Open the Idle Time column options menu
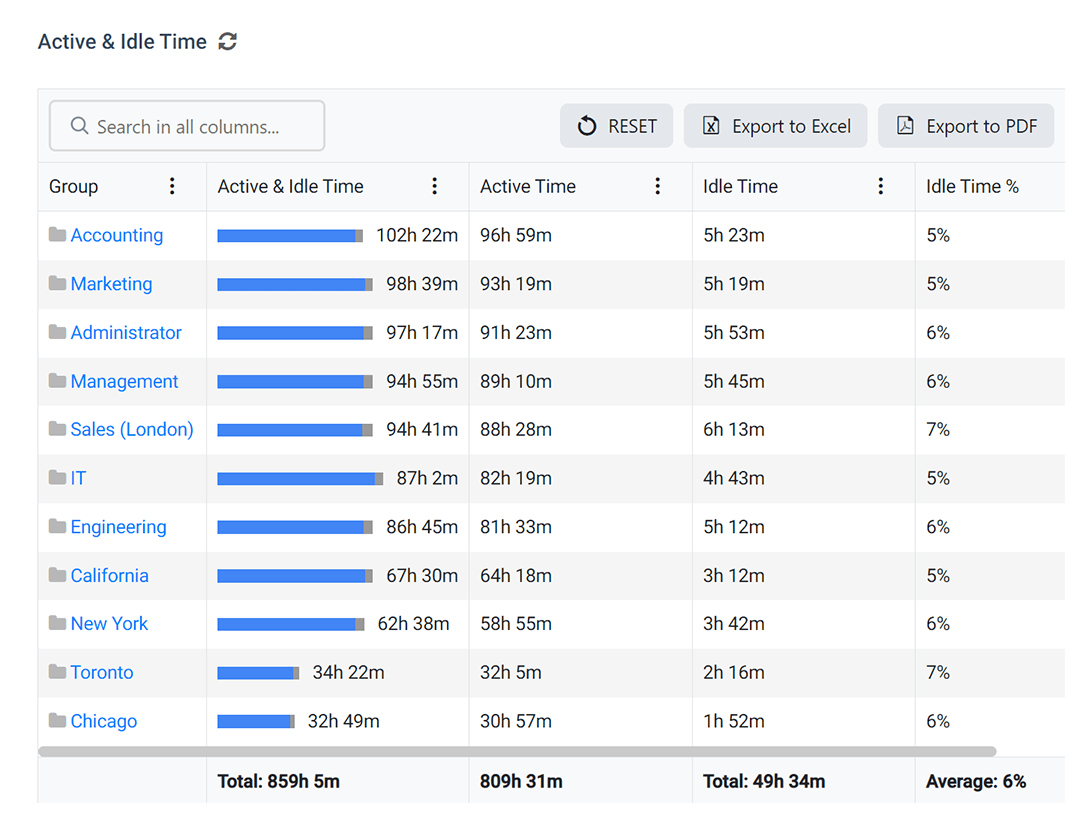 point(880,186)
